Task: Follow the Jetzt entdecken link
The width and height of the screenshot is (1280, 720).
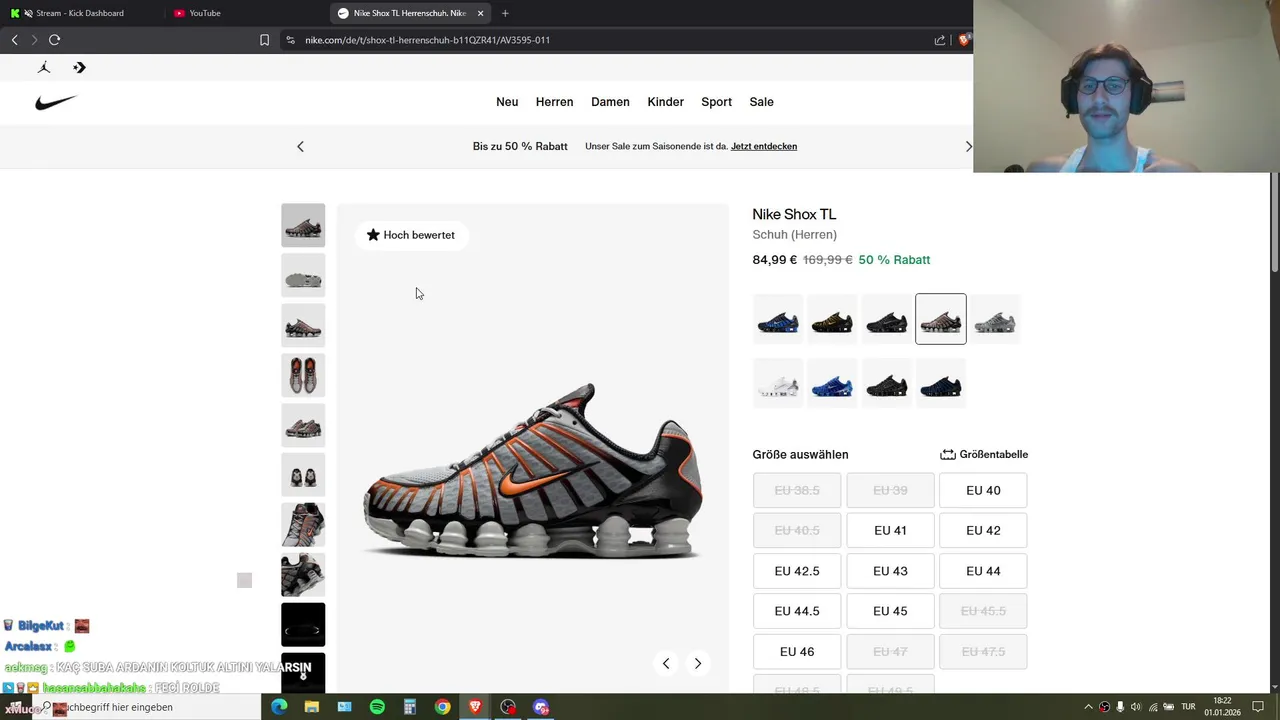Action: coord(764,146)
